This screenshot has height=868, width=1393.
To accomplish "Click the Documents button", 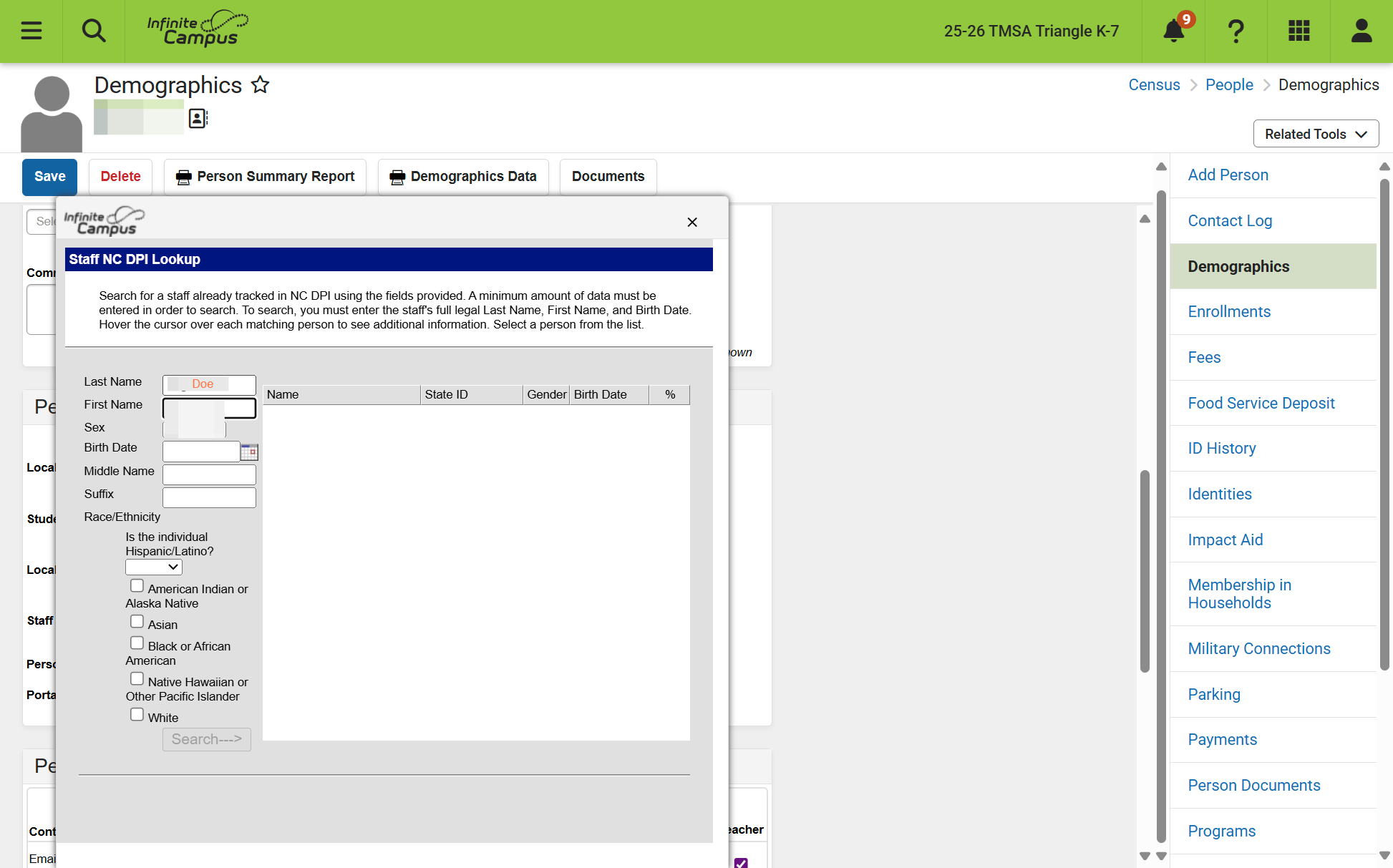I will point(608,177).
